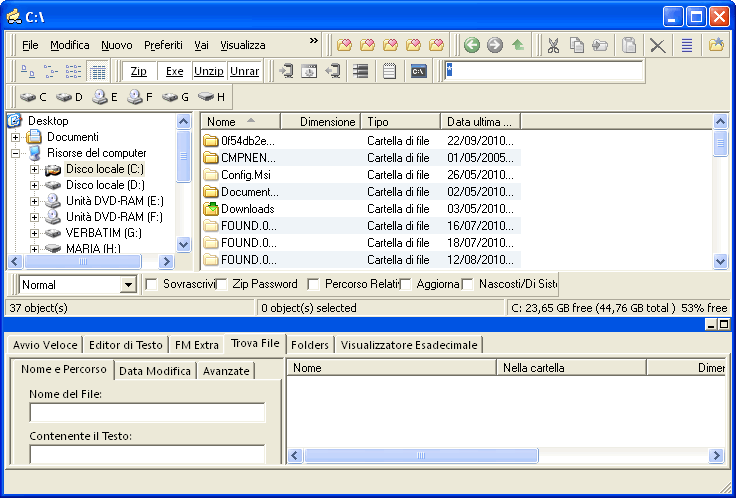736x498 pixels.
Task: Enable the Sovrascrivi checkbox
Action: (152, 285)
